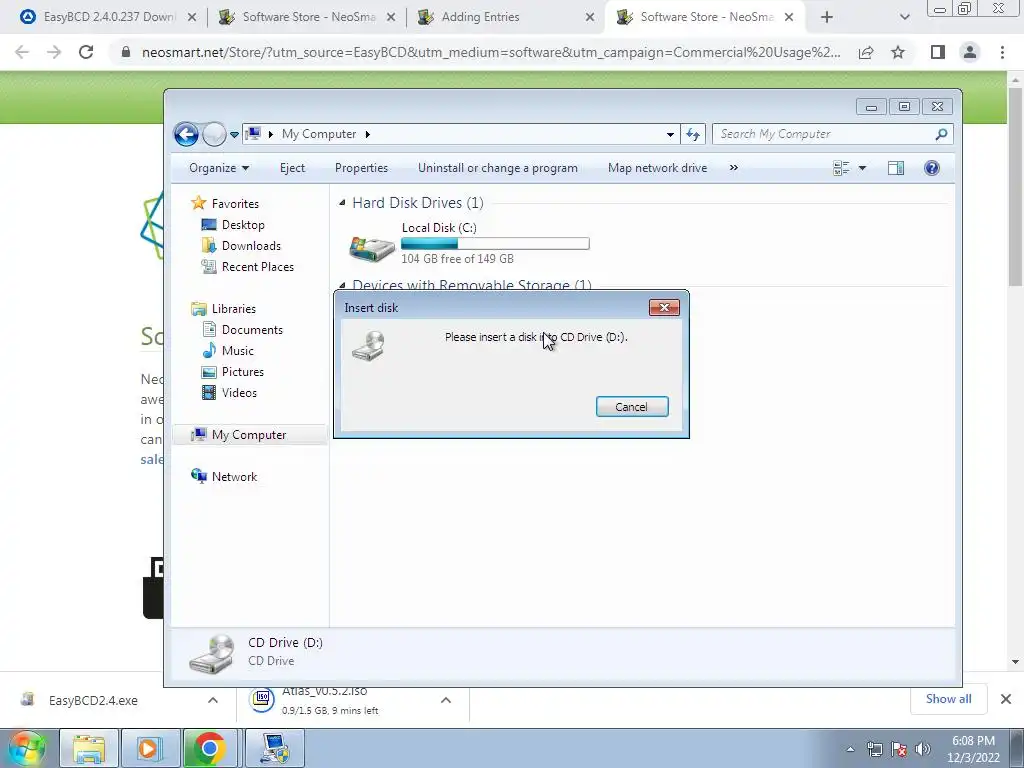
Task: Close the Chrome downloads bar
Action: coord(1006,699)
